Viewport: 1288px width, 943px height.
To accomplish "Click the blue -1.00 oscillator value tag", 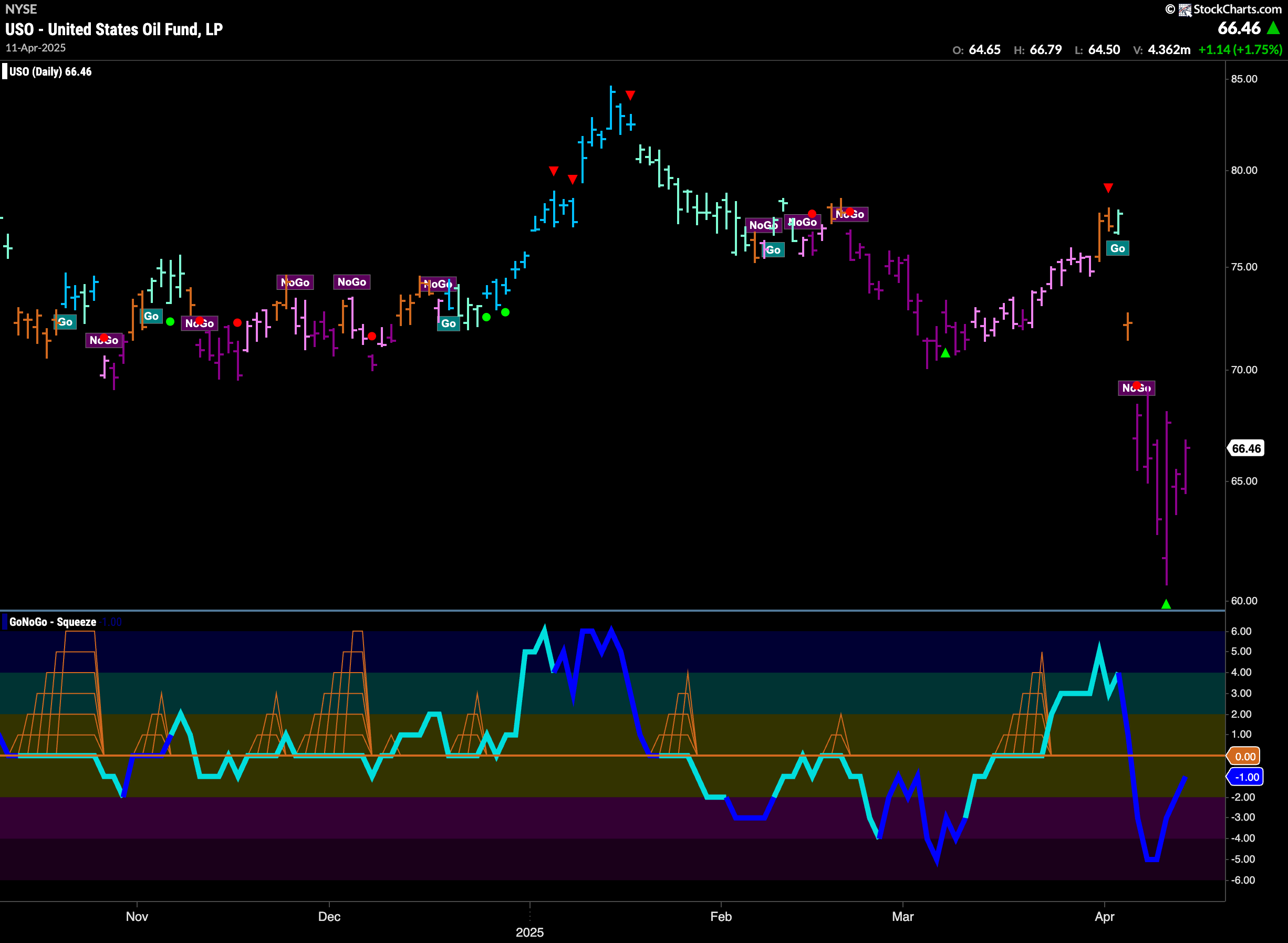I will [1245, 777].
